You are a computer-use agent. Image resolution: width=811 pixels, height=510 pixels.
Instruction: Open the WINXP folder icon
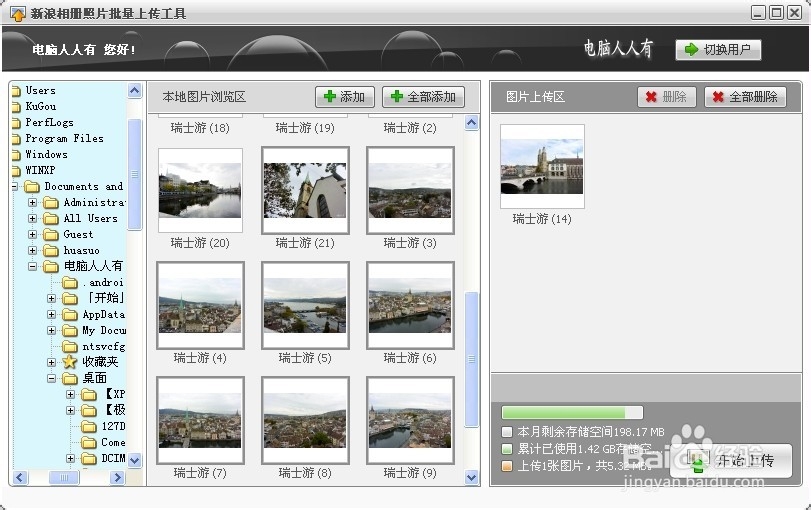pyautogui.click(x=16, y=171)
